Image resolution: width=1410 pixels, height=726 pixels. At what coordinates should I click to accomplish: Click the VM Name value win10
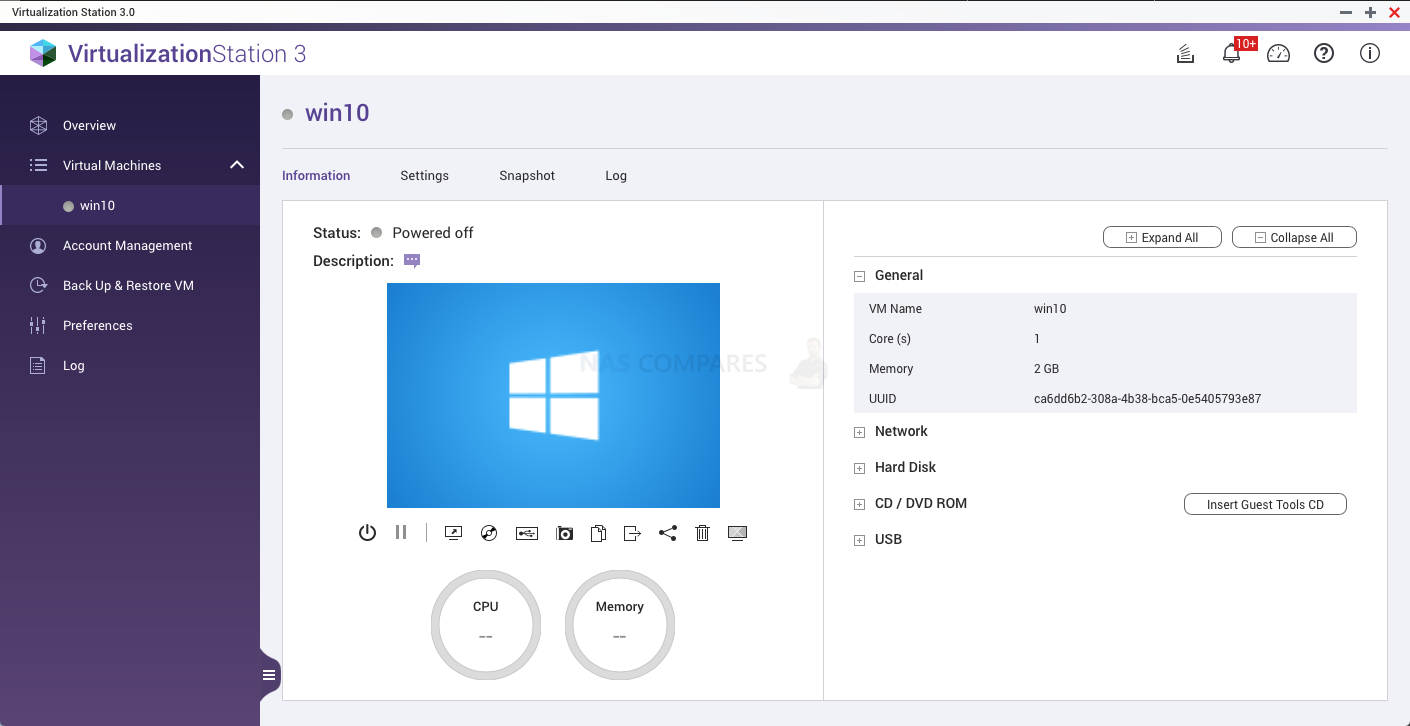[1050, 308]
